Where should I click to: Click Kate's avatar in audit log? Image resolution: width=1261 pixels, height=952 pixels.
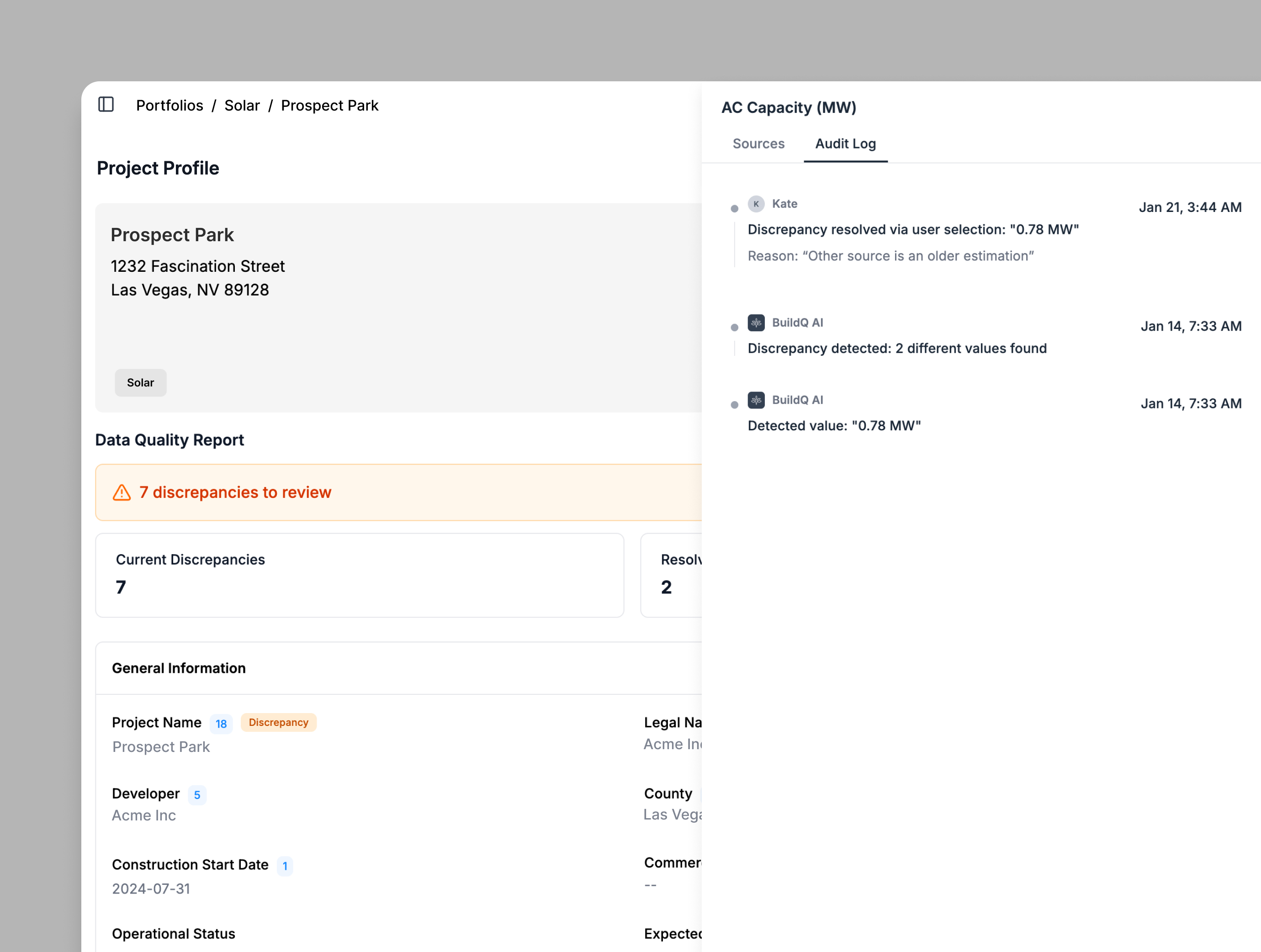coord(756,204)
